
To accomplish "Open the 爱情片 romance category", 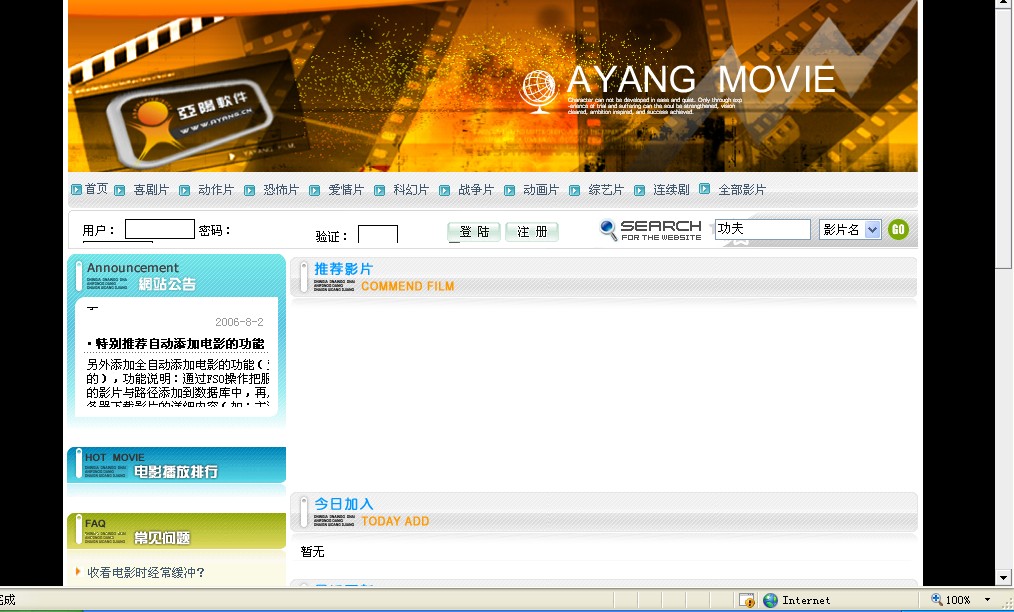I will 346,190.
